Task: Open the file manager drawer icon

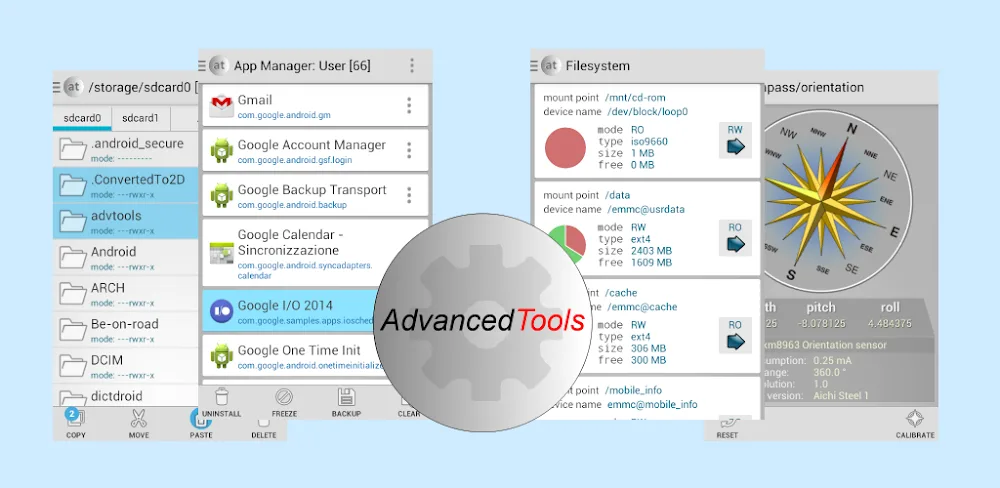Action: coord(57,87)
